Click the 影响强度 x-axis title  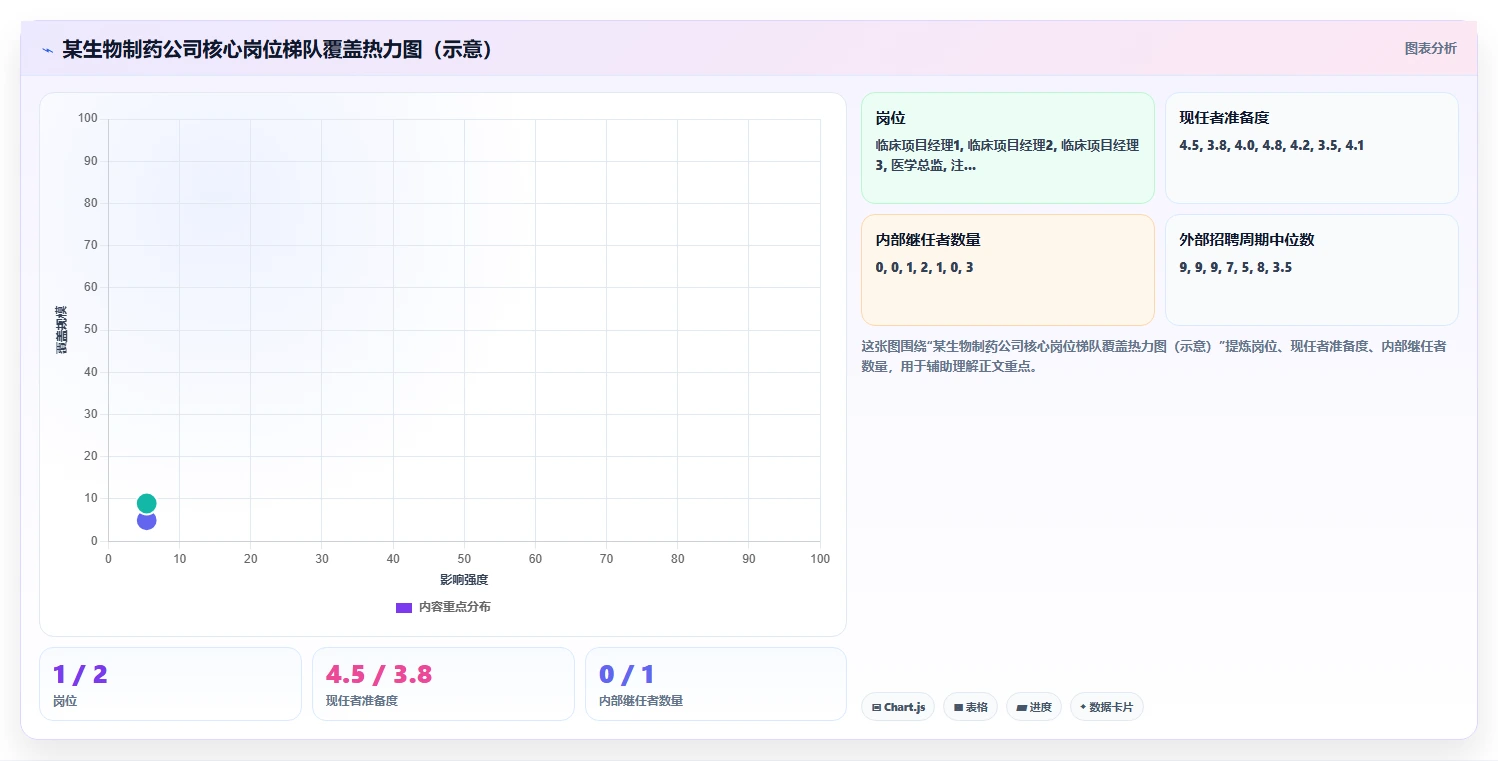464,580
